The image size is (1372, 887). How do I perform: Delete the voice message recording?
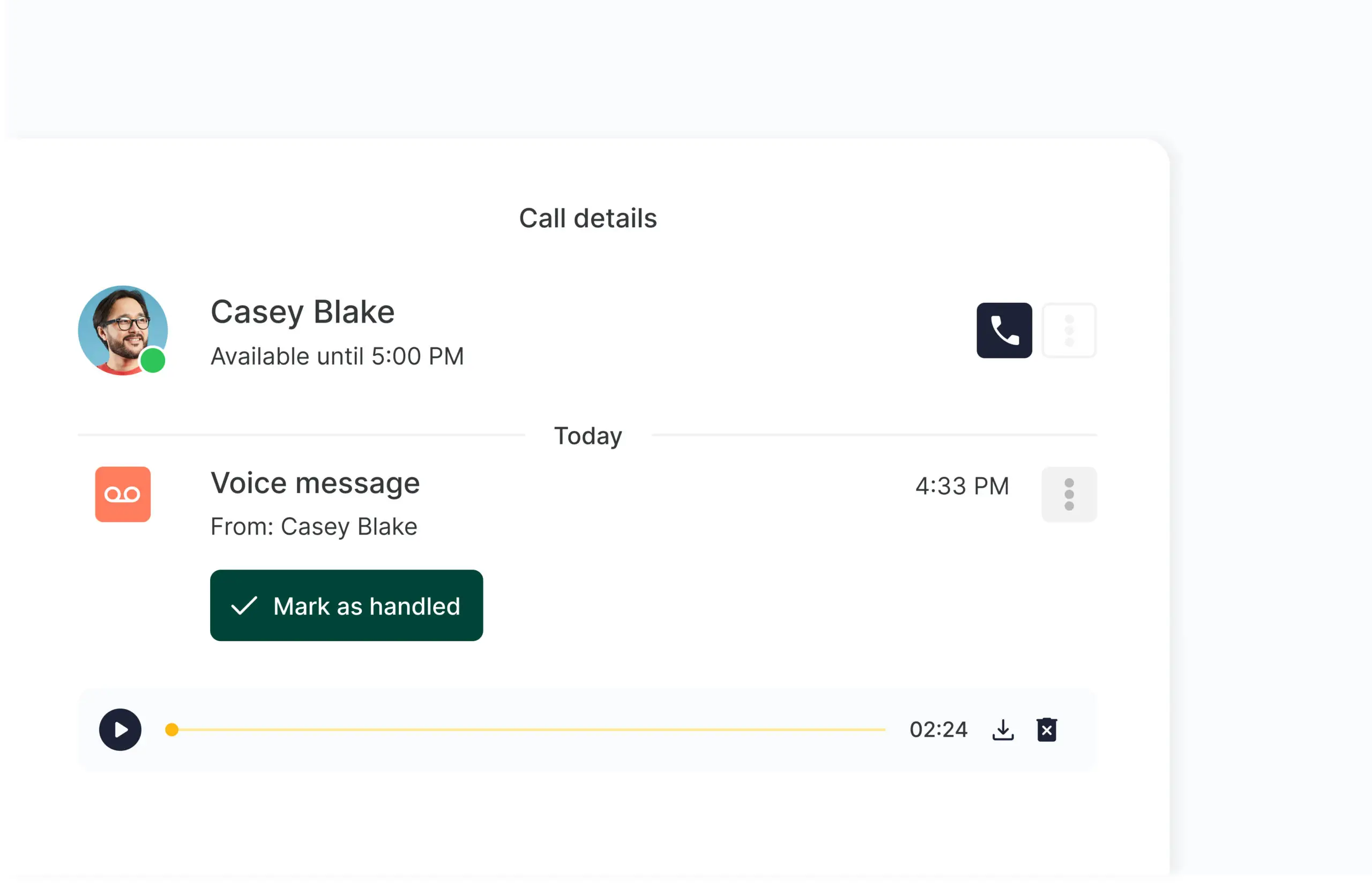click(x=1046, y=729)
